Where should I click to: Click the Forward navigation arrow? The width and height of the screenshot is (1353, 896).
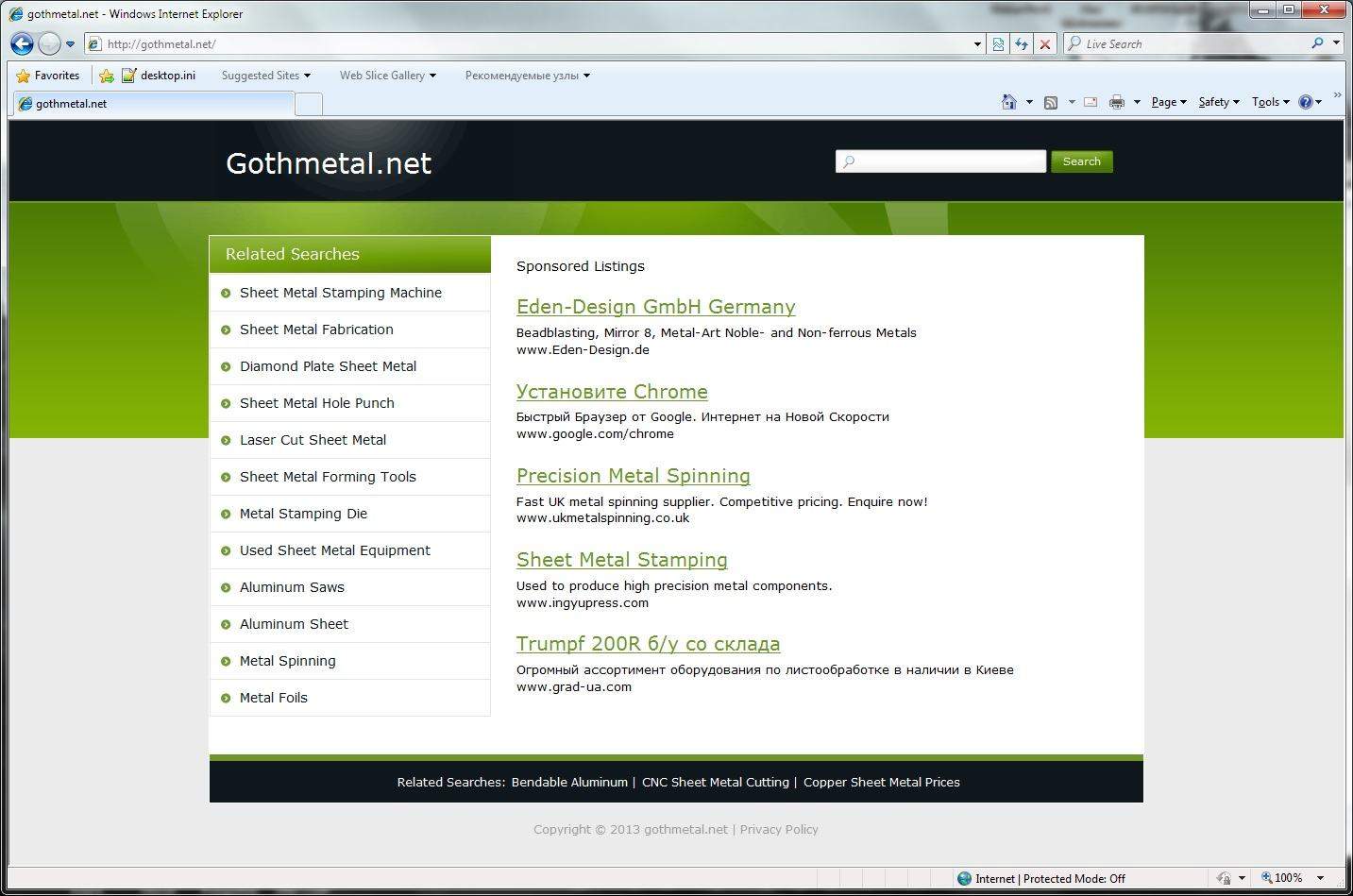pos(49,43)
